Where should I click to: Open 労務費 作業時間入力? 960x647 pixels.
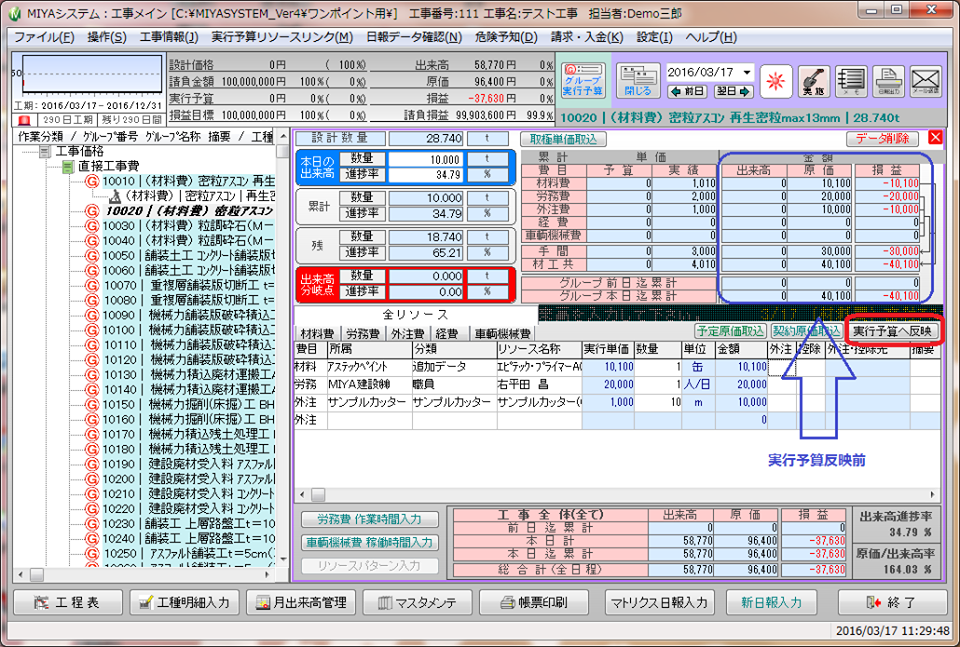[x=369, y=519]
